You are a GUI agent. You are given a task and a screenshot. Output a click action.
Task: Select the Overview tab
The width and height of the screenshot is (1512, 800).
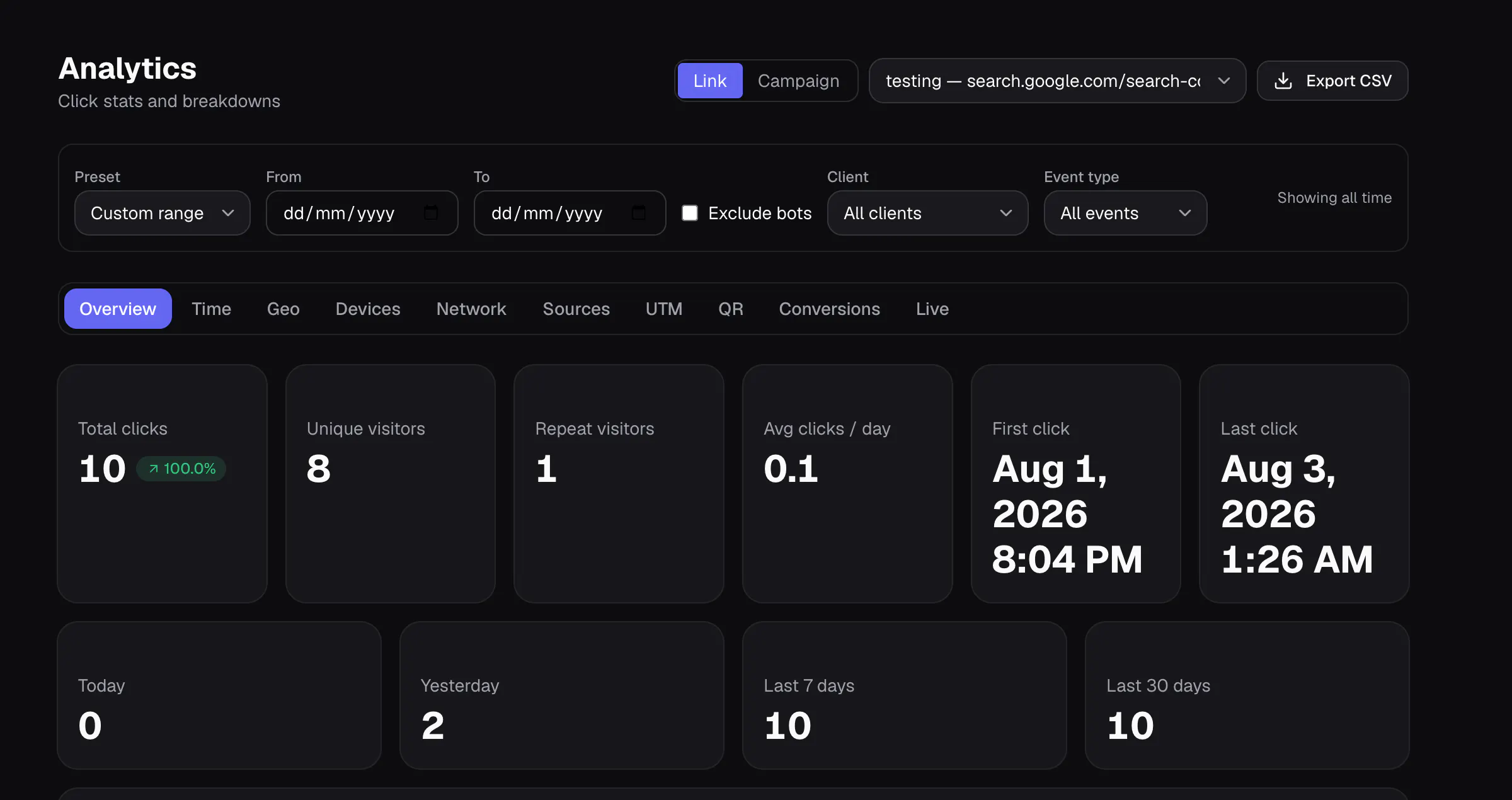[118, 309]
